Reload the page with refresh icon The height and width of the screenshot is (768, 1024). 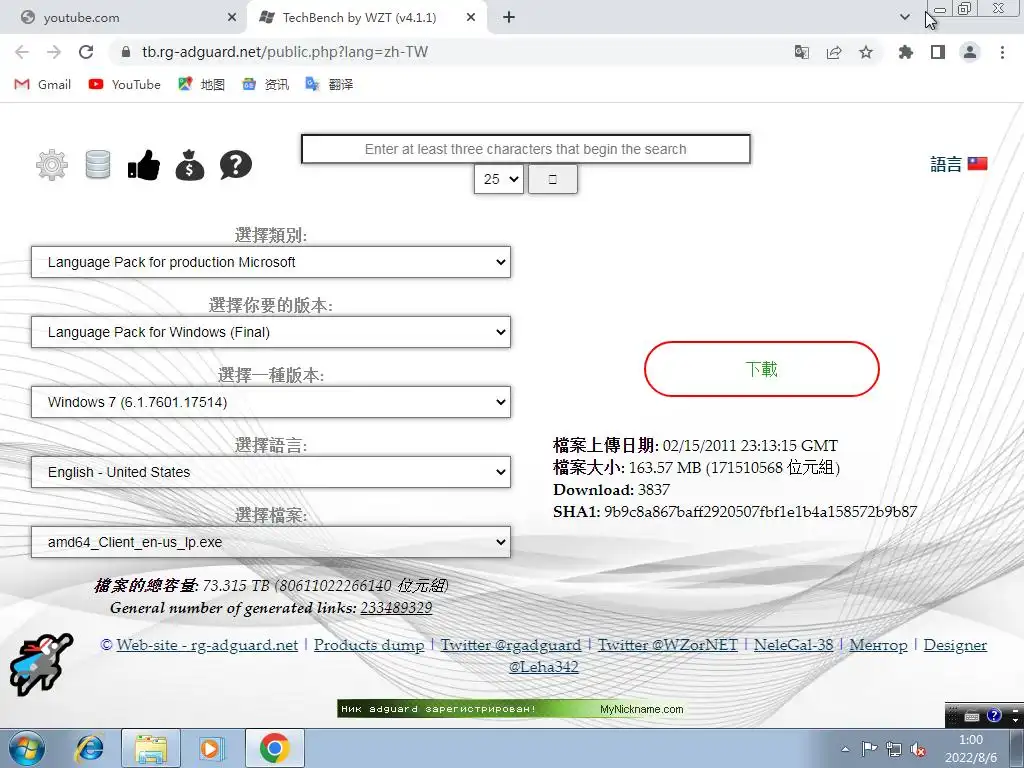pos(86,52)
